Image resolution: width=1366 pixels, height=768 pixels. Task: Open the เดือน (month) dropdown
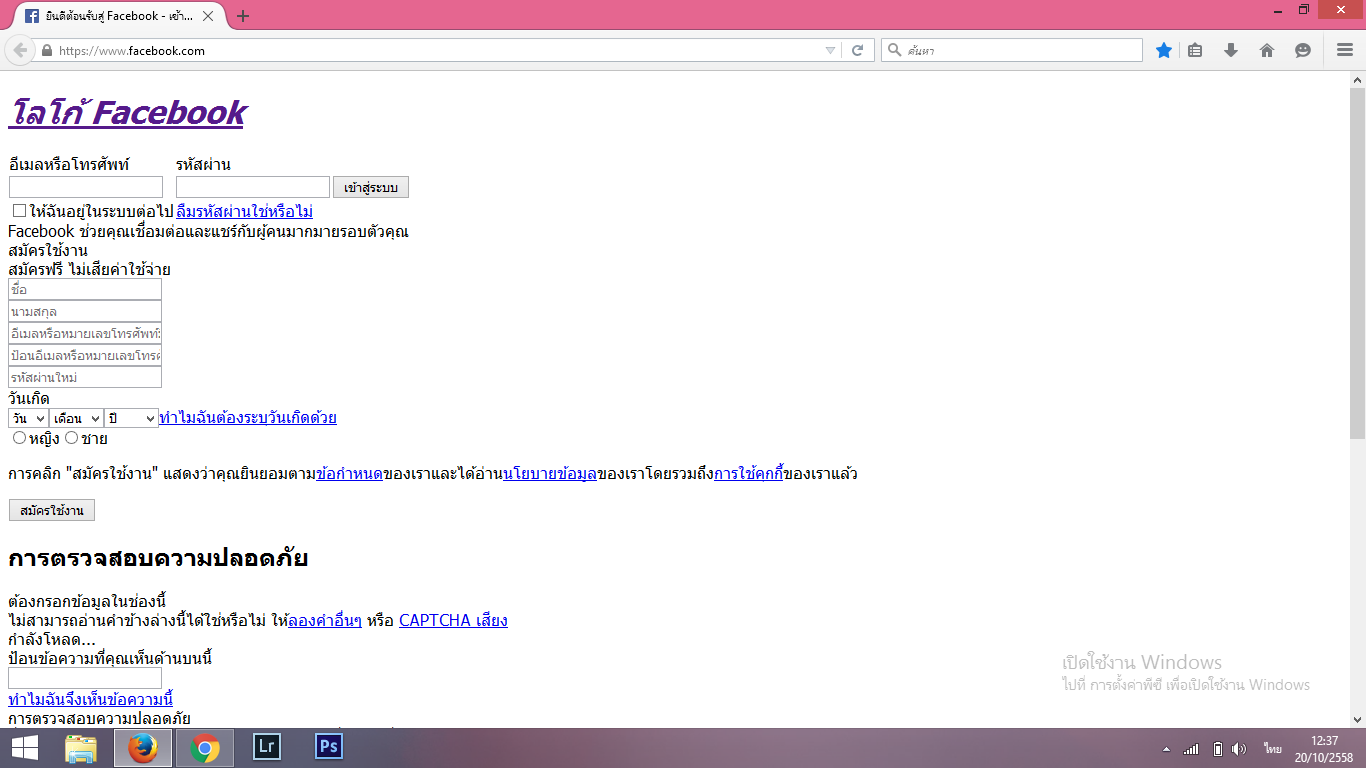click(76, 418)
